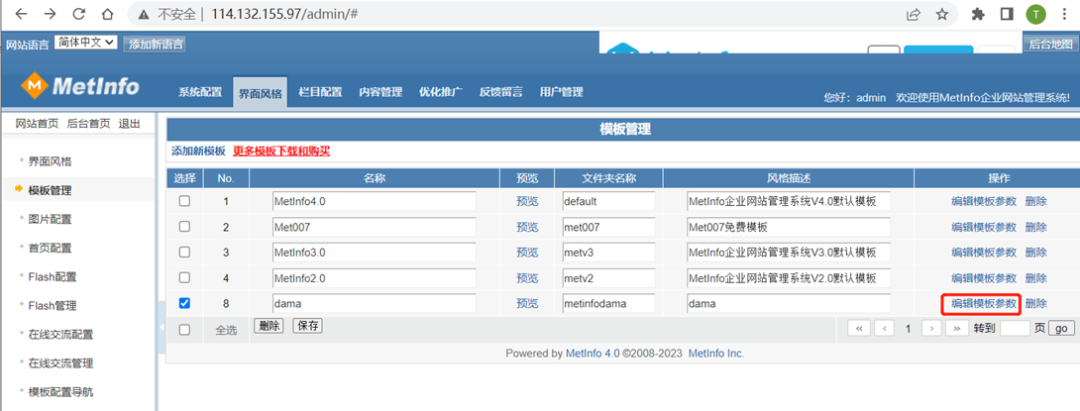Screen dimensions: 1080x411
Task: Click 网站首页 in the sidebar
Action: pyautogui.click(x=37, y=124)
